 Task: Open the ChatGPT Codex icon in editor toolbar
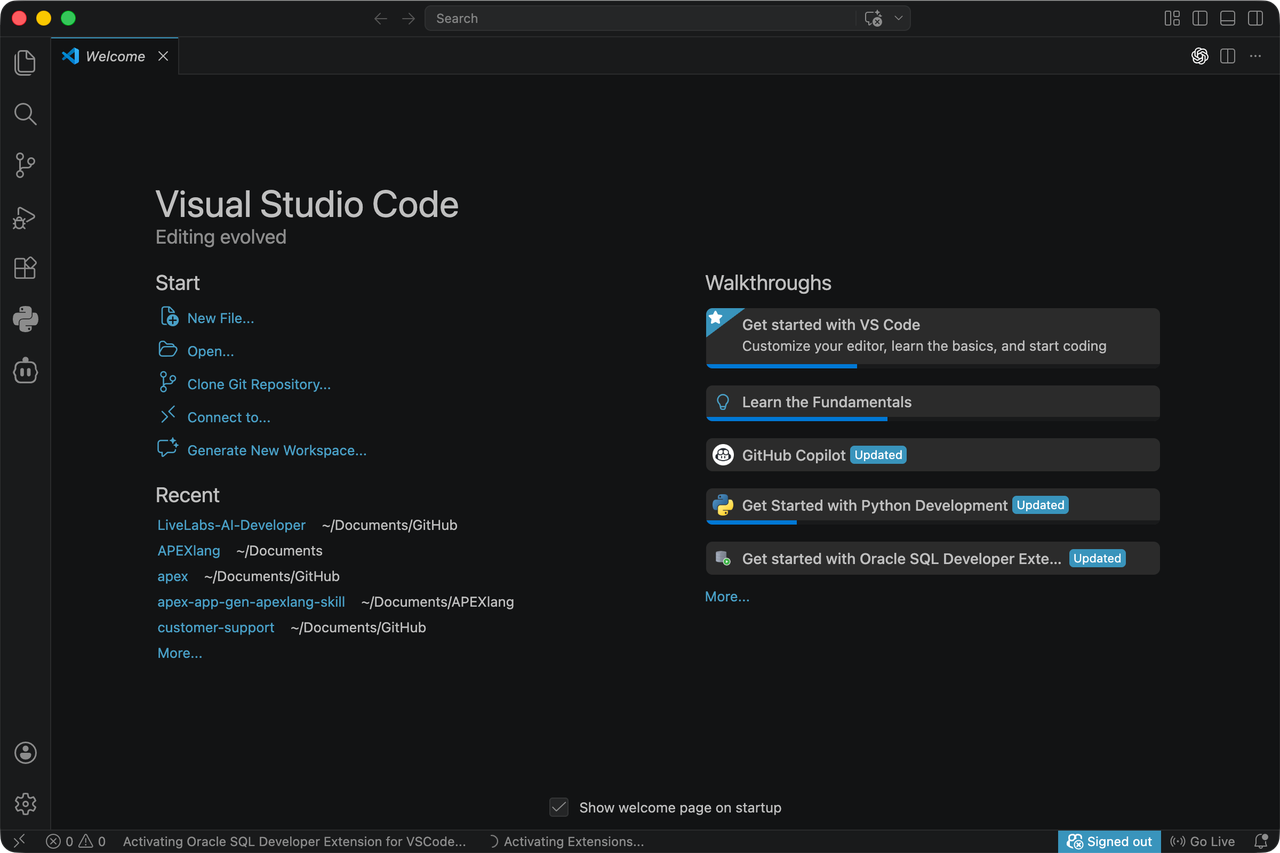click(1200, 56)
